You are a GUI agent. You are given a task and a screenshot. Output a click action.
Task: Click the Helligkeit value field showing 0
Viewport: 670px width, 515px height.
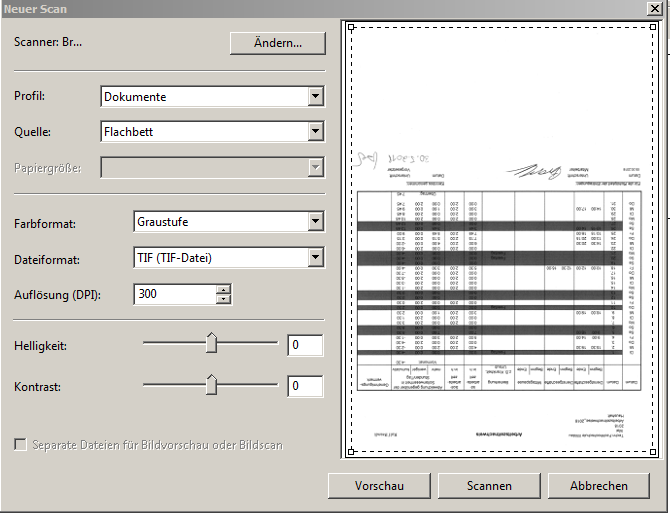click(x=305, y=345)
